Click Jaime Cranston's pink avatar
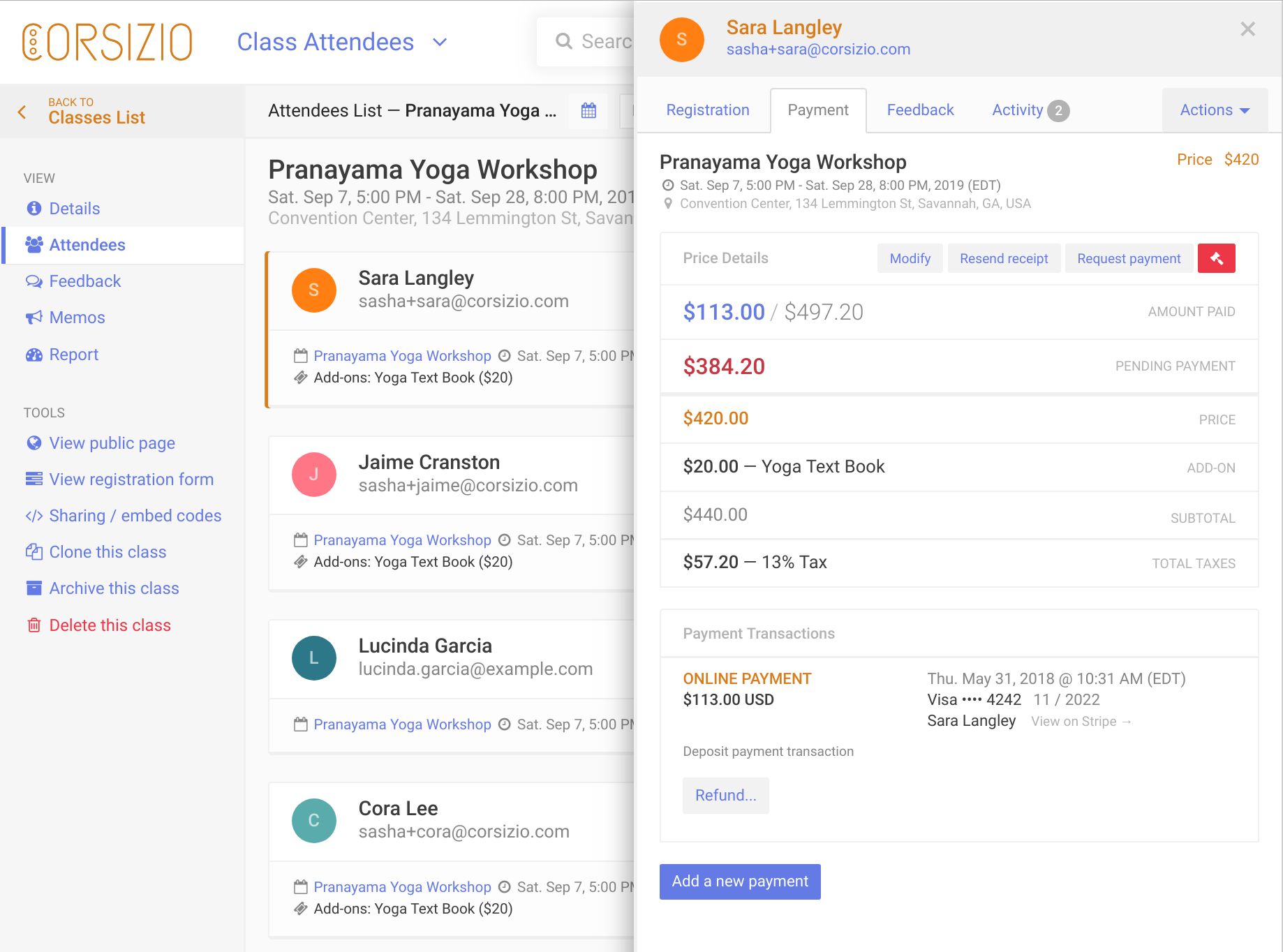Viewport: 1283px width, 952px height. coord(313,475)
